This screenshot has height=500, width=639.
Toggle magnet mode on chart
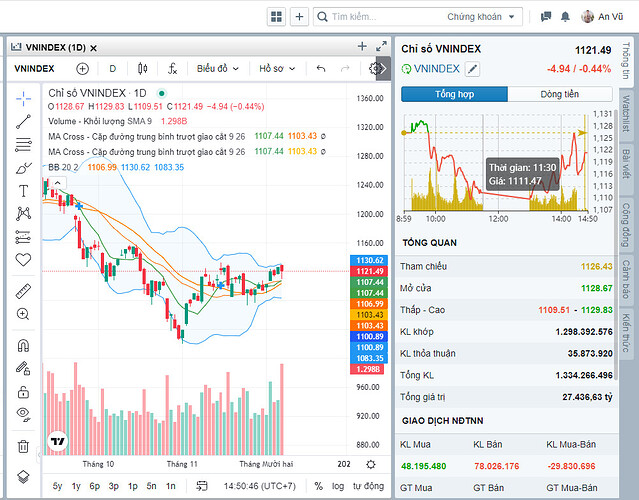click(24, 344)
